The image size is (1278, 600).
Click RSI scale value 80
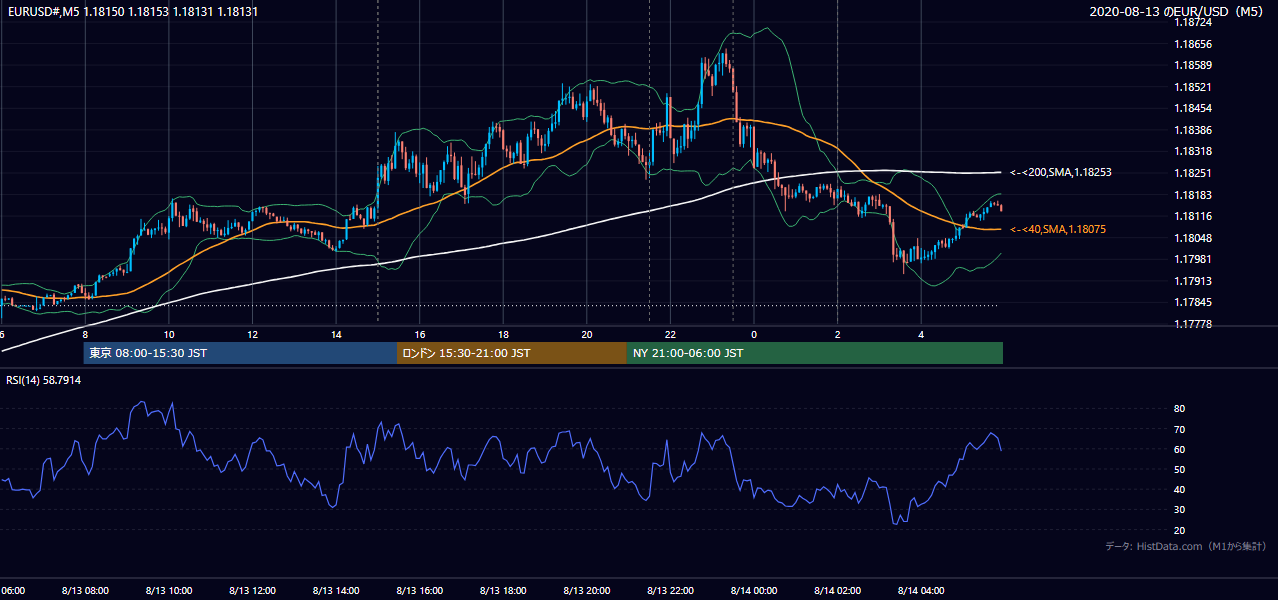[x=1179, y=409]
